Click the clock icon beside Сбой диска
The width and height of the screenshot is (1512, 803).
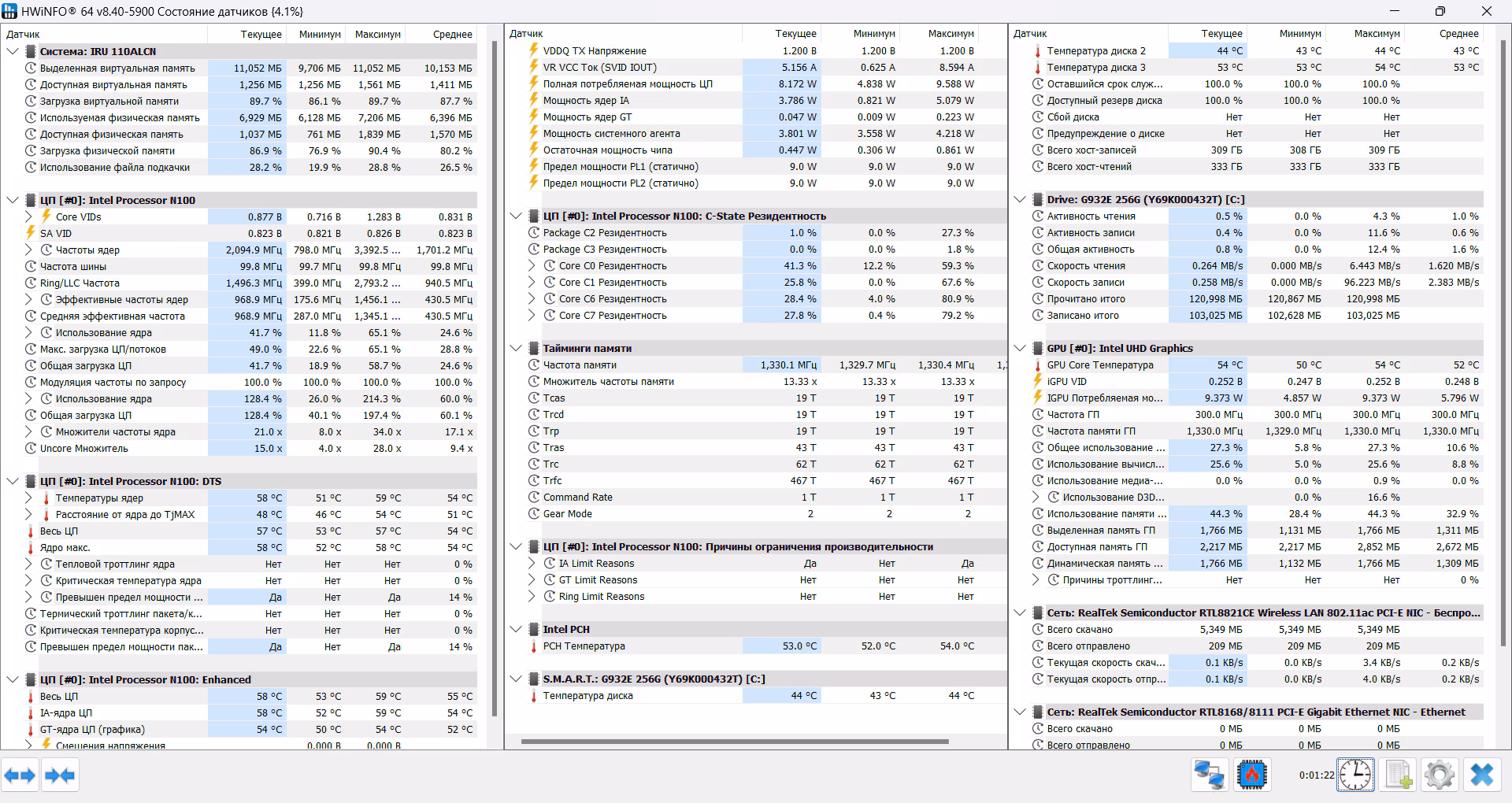[x=1038, y=117]
